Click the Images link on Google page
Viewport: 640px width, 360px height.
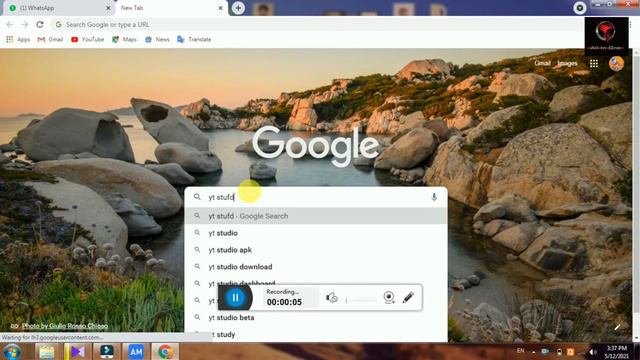(x=567, y=63)
